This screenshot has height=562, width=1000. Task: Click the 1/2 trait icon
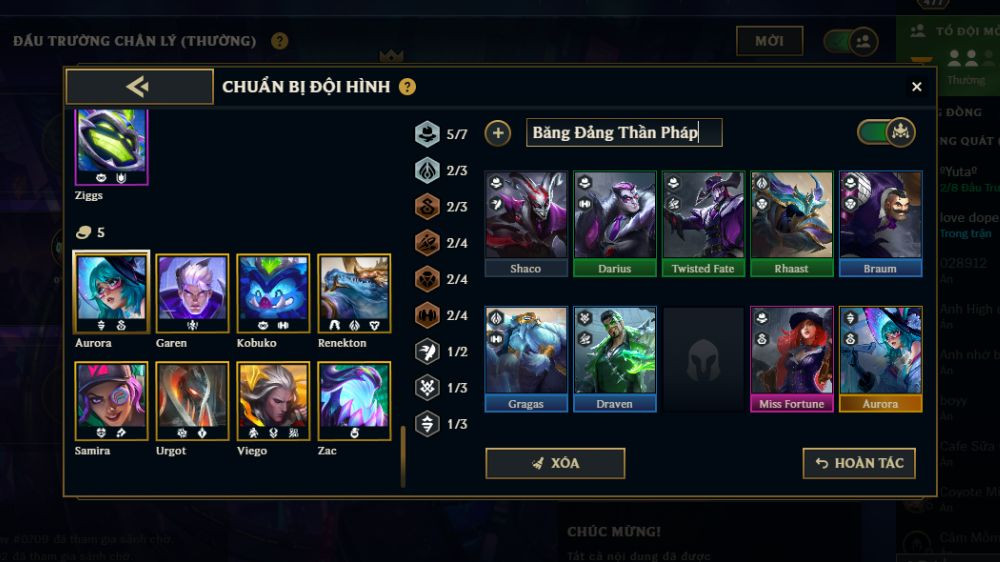pyautogui.click(x=427, y=351)
